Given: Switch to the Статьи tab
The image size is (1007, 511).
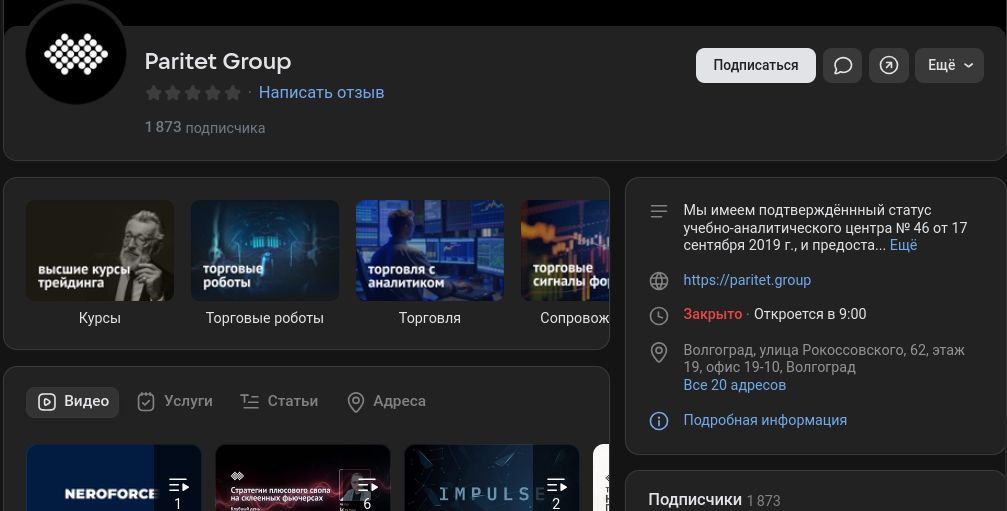Looking at the screenshot, I should (x=279, y=402).
